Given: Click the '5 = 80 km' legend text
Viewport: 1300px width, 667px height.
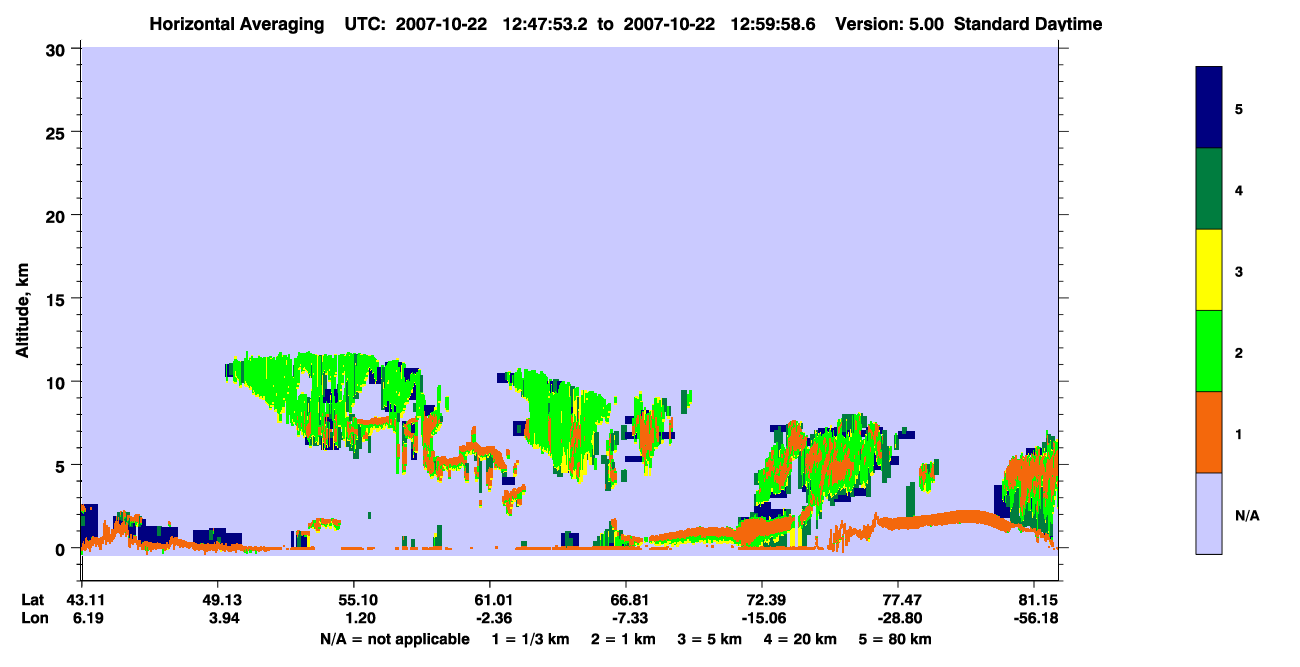Looking at the screenshot, I should point(896,639).
